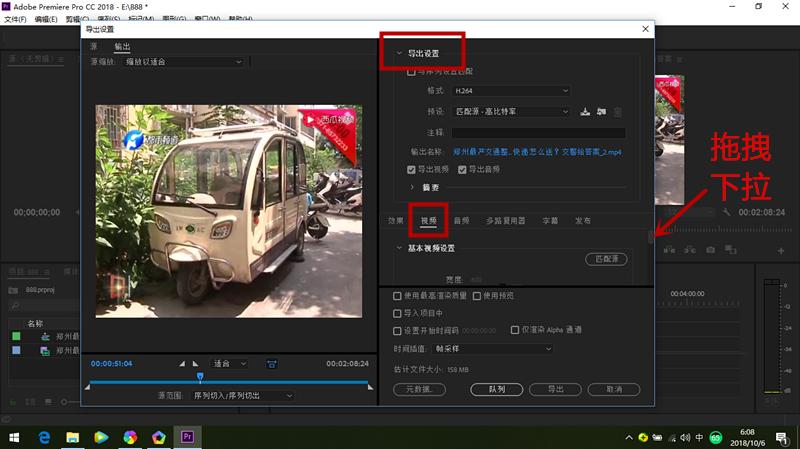This screenshot has width=800, height=449.
Task: Switch to the 效果 tab
Action: tap(395, 221)
